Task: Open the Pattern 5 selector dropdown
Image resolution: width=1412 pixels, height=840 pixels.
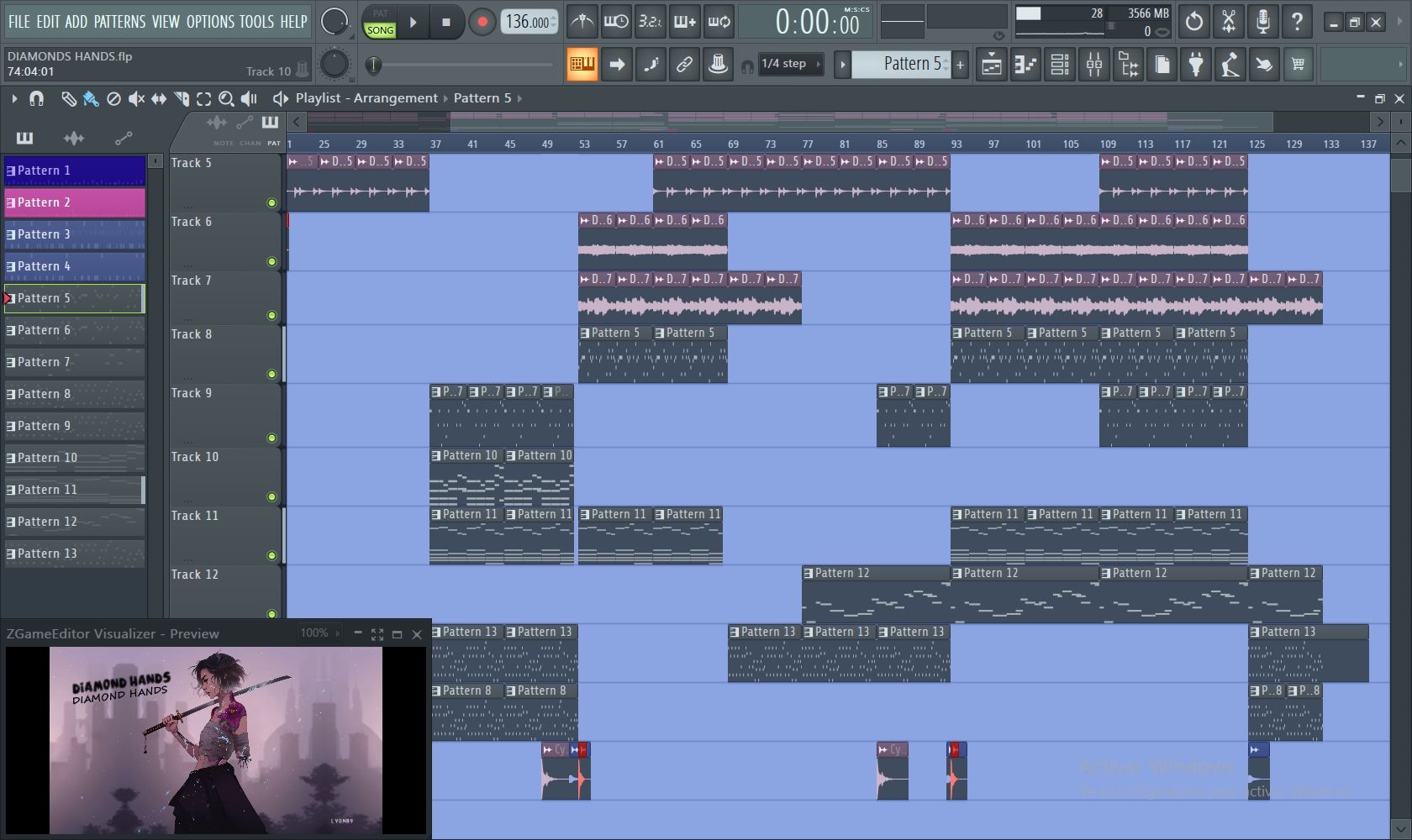Action: point(902,64)
